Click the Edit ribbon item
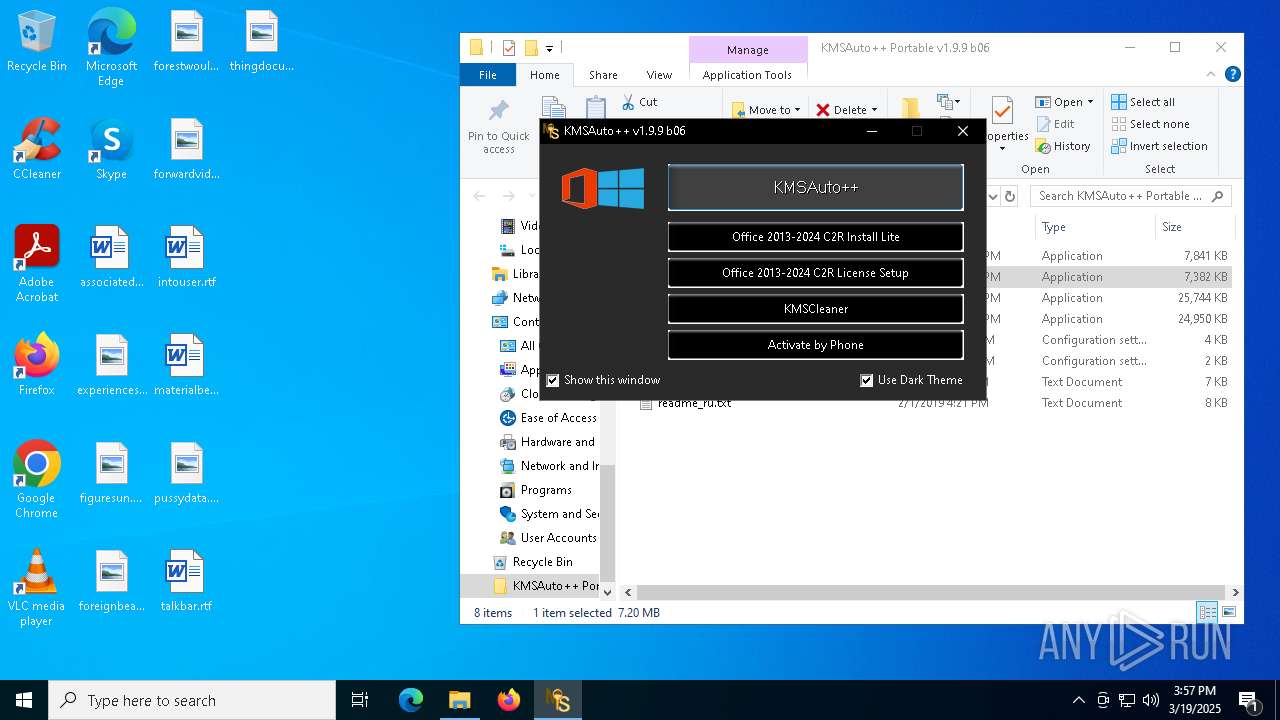Screen dimensions: 1280x720 tap(1055, 124)
